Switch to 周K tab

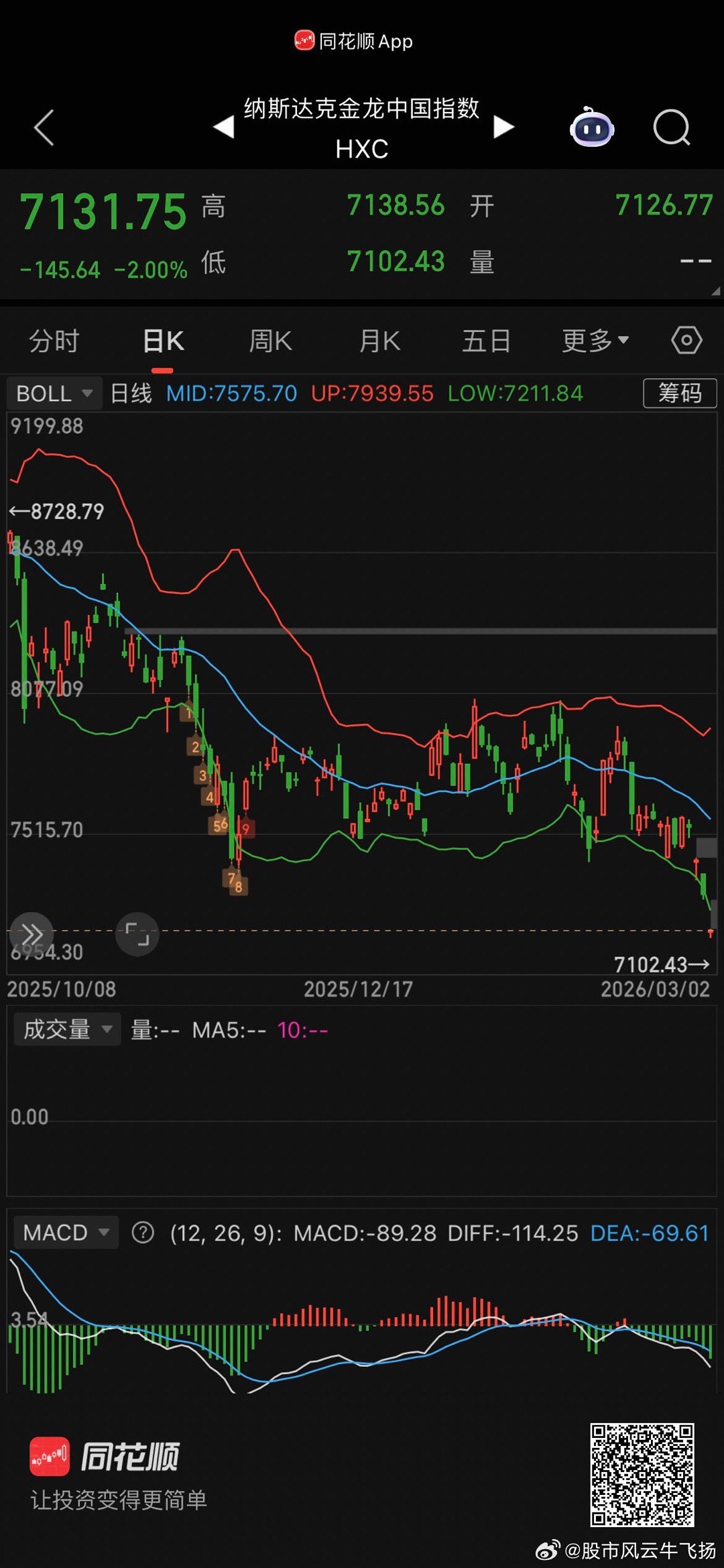tap(270, 341)
